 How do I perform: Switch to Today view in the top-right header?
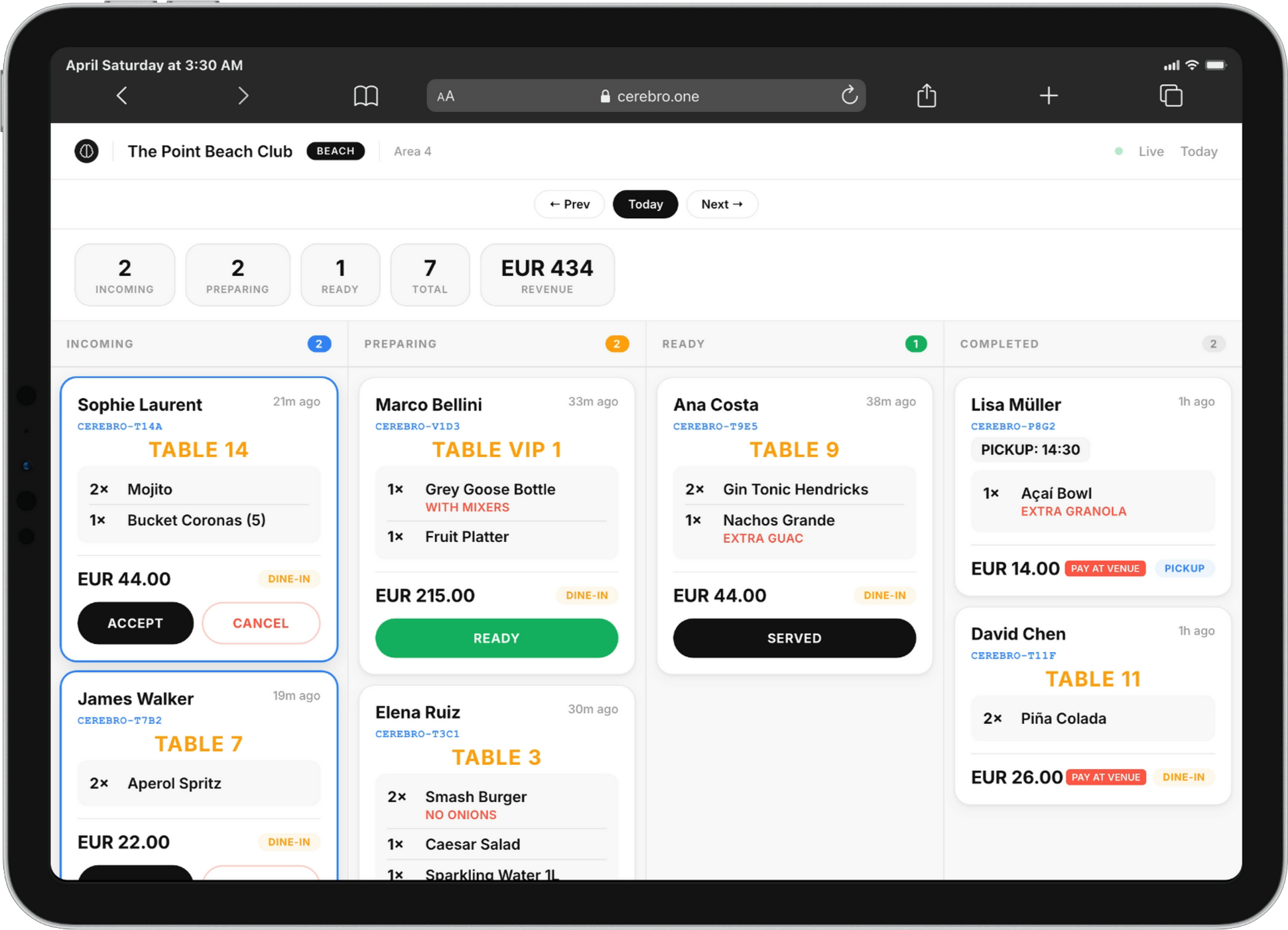pos(1198,151)
